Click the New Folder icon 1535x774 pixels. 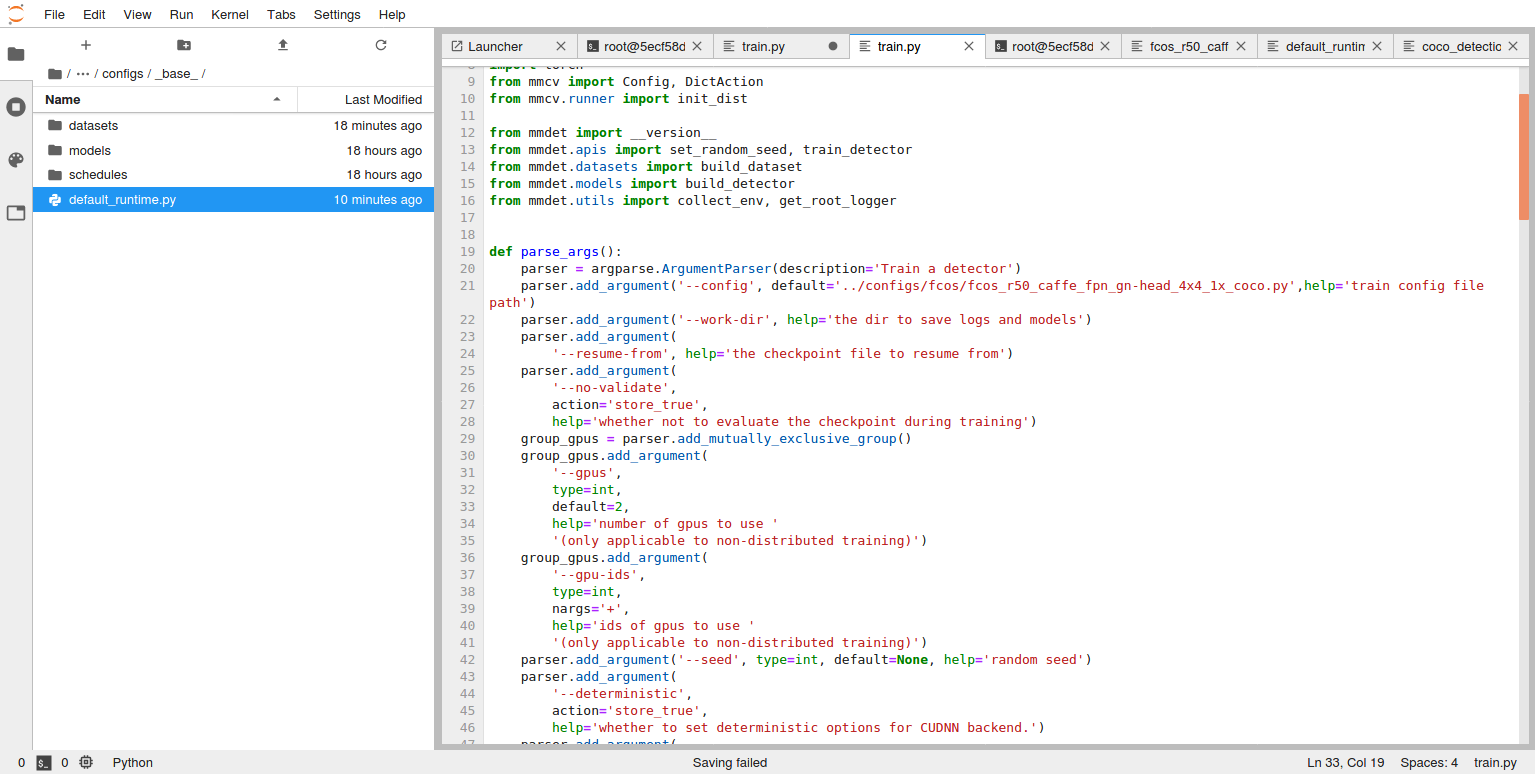(183, 45)
